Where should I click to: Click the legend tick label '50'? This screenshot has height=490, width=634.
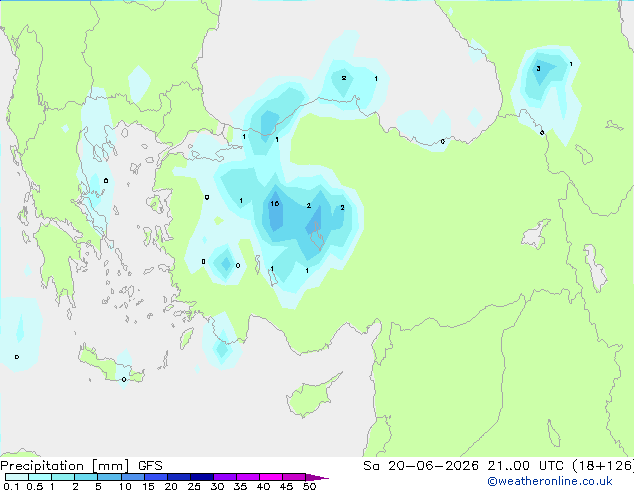point(309,486)
